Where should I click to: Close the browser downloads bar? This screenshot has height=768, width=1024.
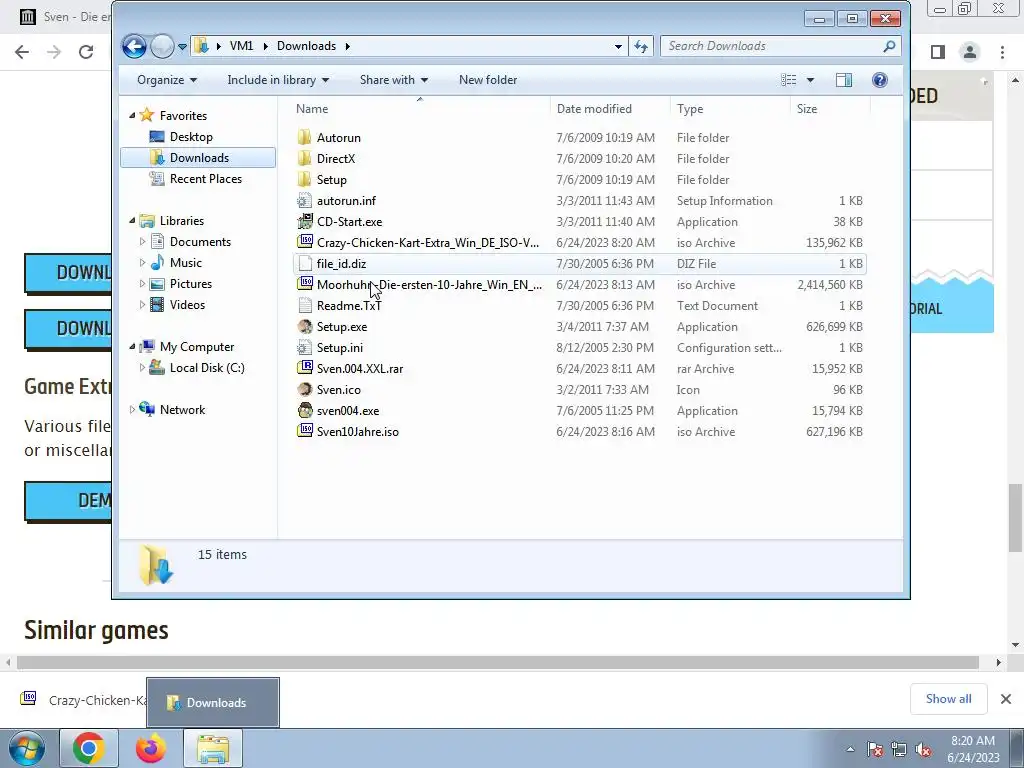1006,699
